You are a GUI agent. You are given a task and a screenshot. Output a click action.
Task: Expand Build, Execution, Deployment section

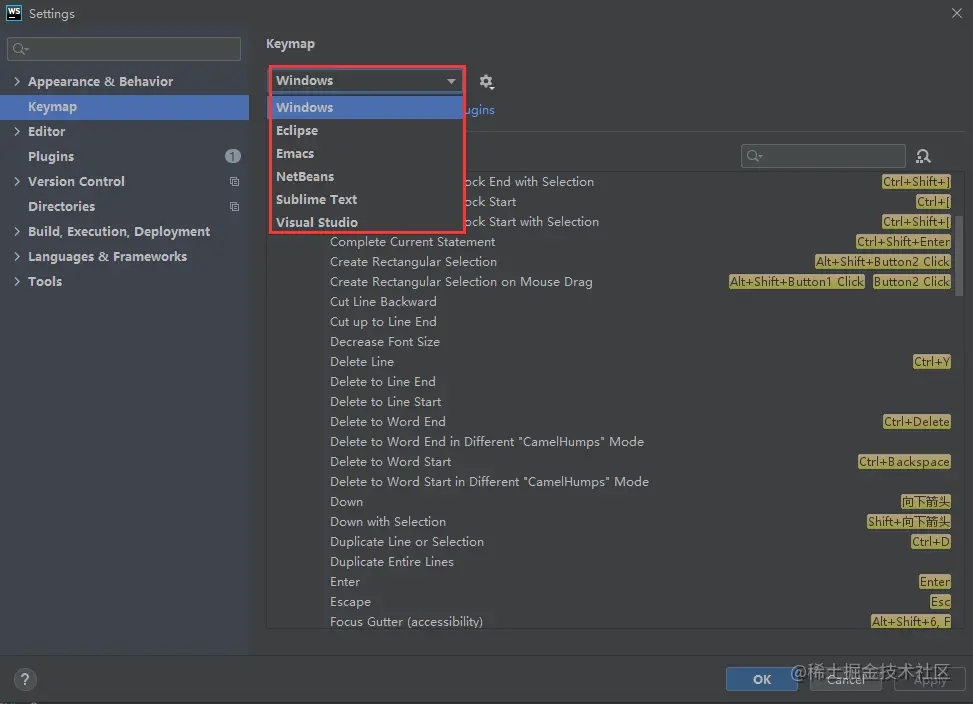(17, 231)
